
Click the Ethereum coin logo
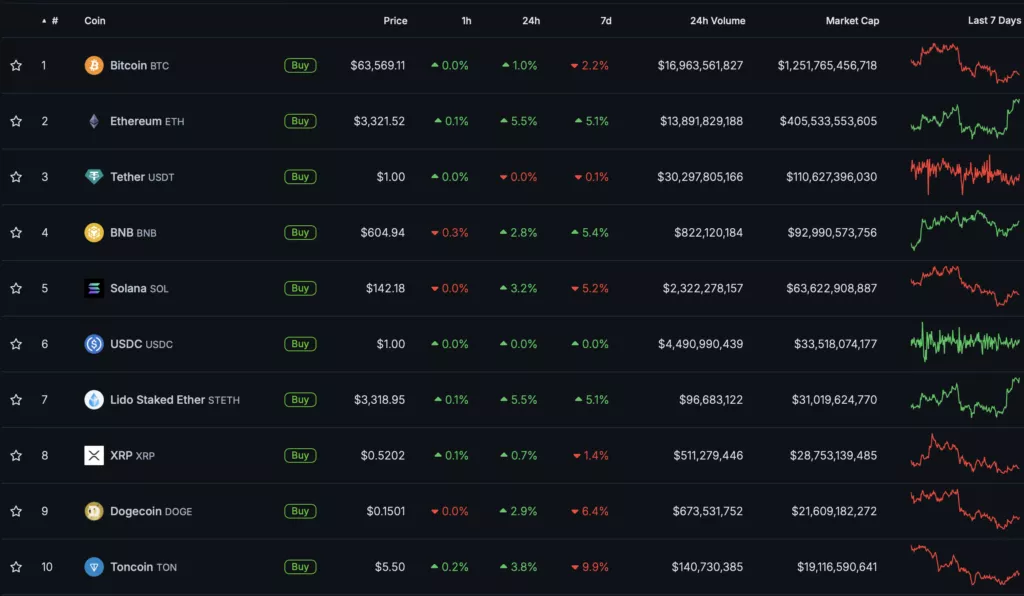pyautogui.click(x=94, y=121)
